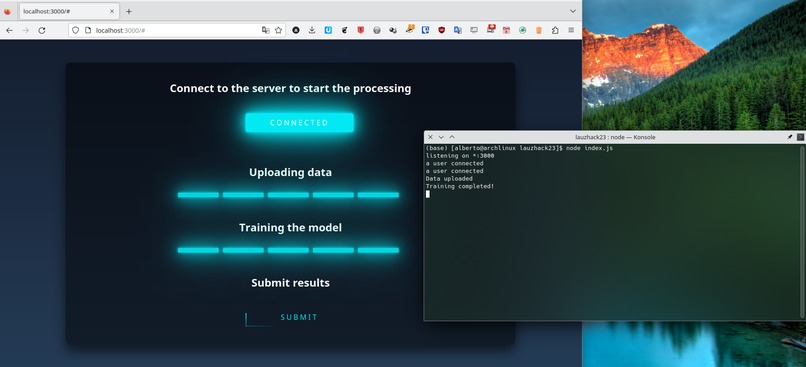Click the 'Uploading data' heading
Screen dimensions: 806x367
point(290,173)
